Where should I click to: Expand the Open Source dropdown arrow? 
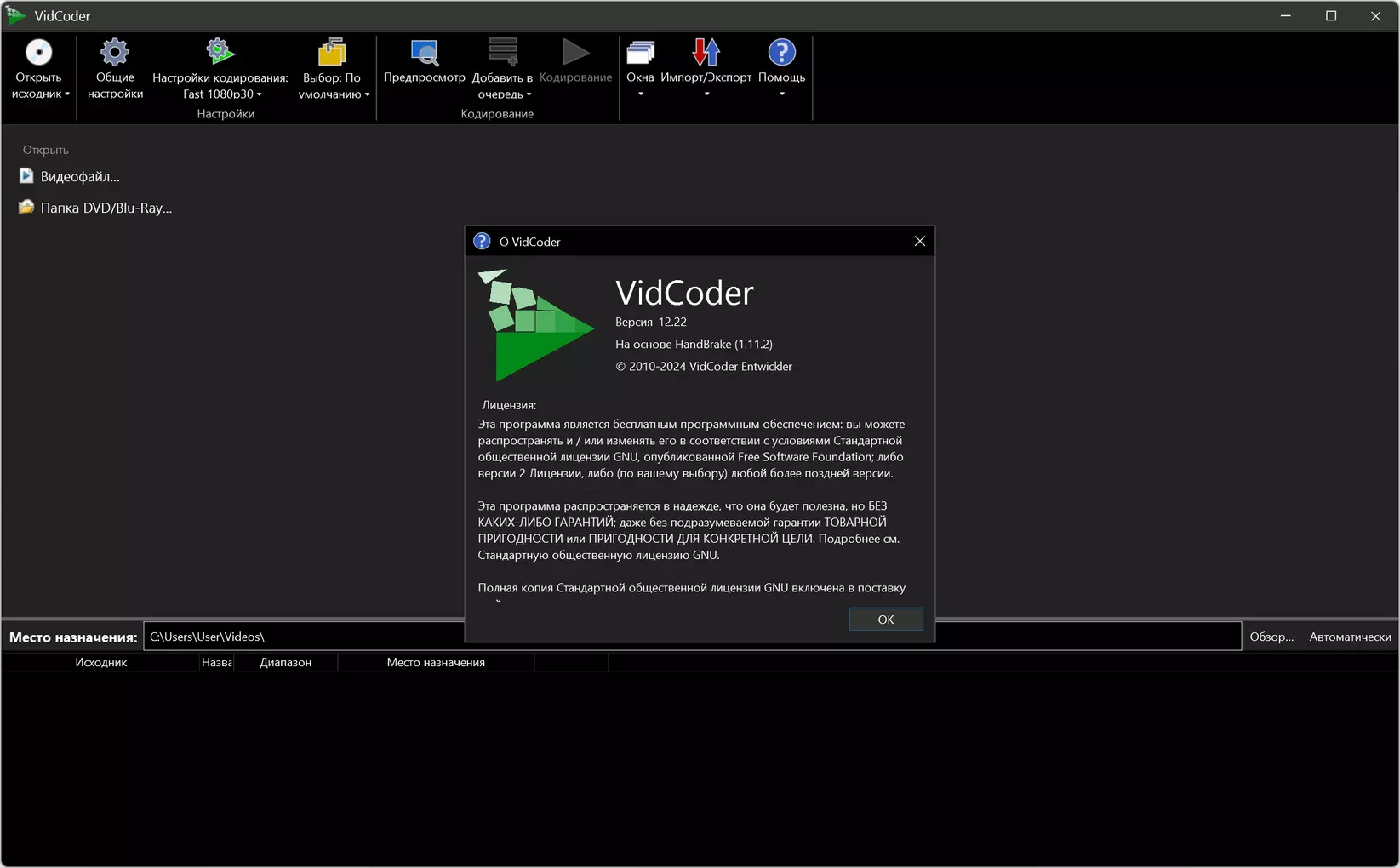click(x=67, y=94)
